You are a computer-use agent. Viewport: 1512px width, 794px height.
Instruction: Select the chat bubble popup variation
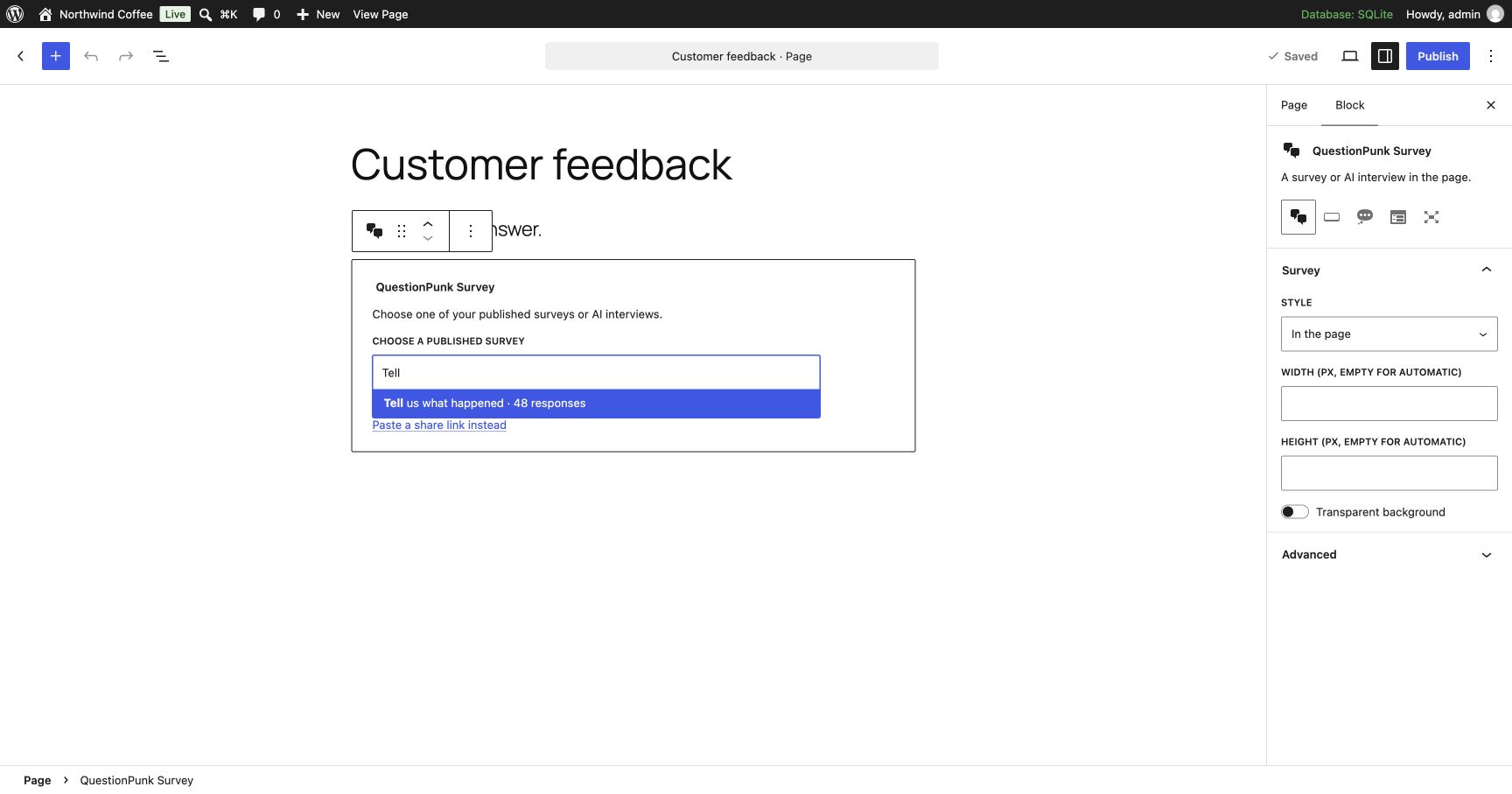(1365, 217)
